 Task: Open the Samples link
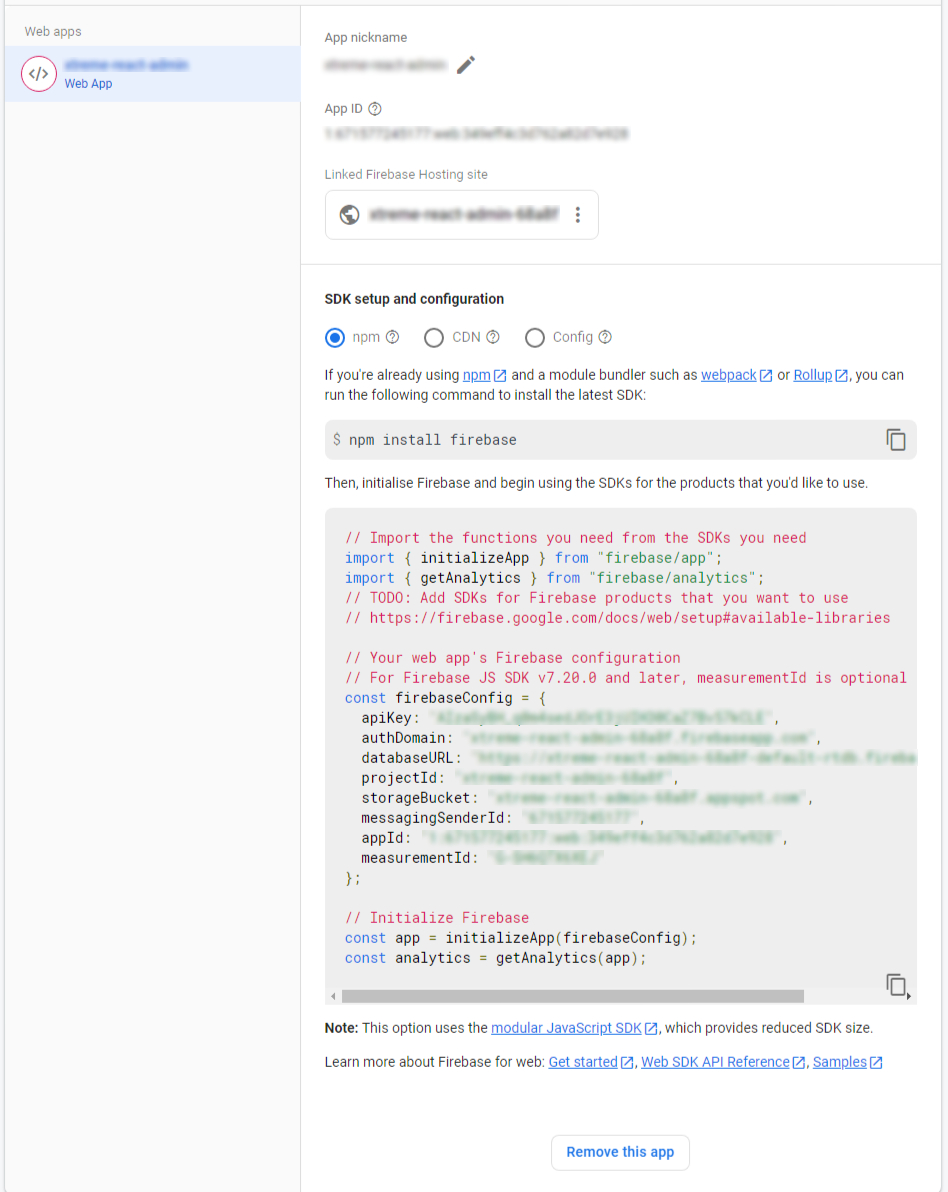pyautogui.click(x=840, y=1062)
